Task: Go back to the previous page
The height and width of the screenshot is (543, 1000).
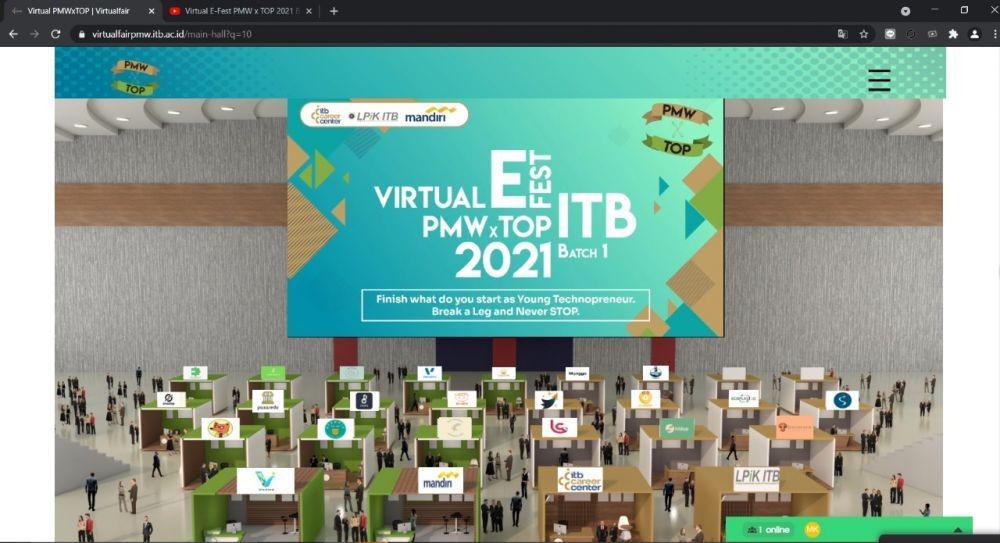Action: tap(13, 34)
